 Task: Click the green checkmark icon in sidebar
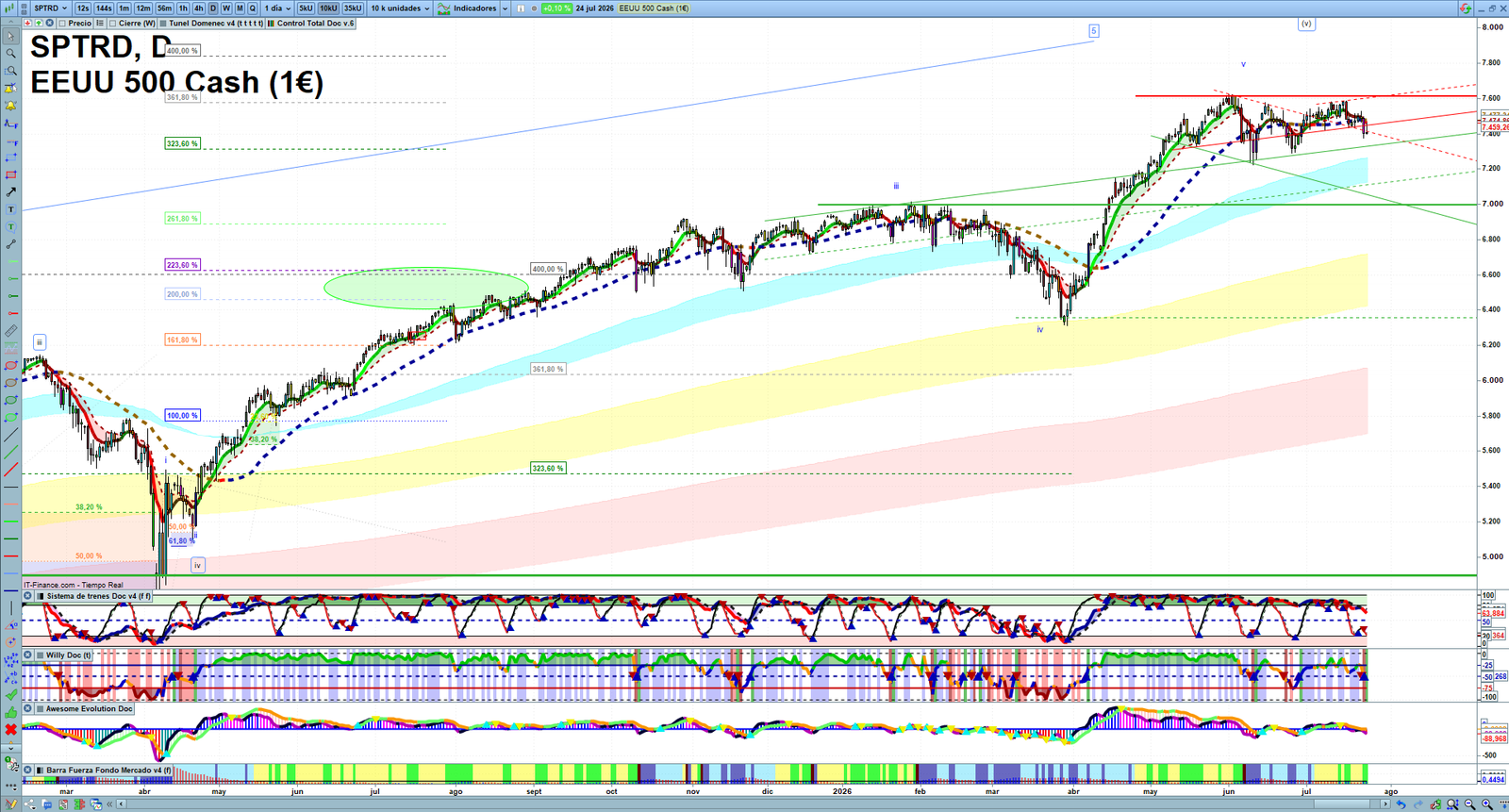11,694
